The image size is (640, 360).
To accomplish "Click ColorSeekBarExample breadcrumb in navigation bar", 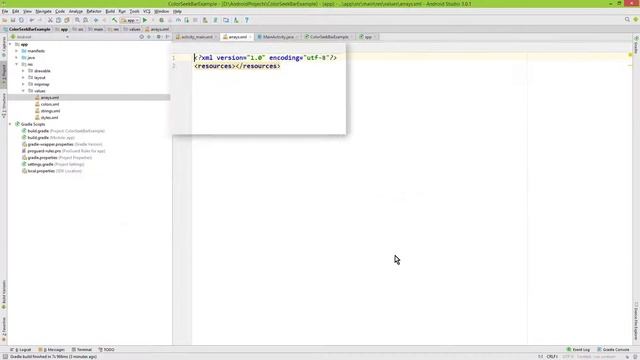I will click(x=27, y=29).
